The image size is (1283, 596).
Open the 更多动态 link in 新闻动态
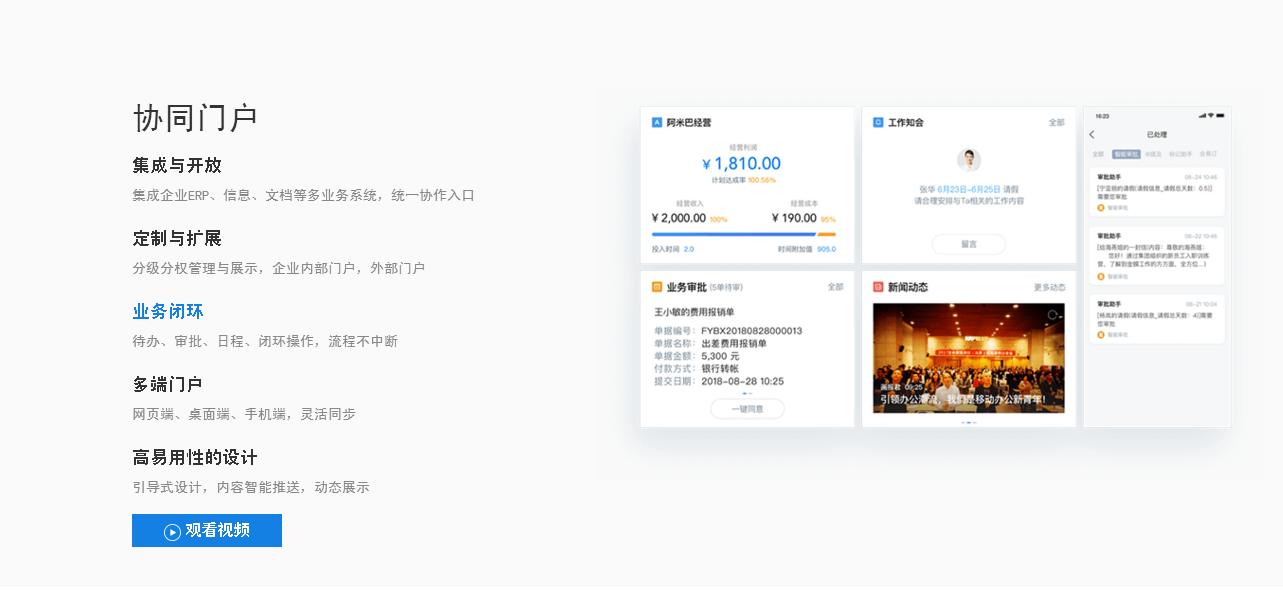pyautogui.click(x=1049, y=288)
